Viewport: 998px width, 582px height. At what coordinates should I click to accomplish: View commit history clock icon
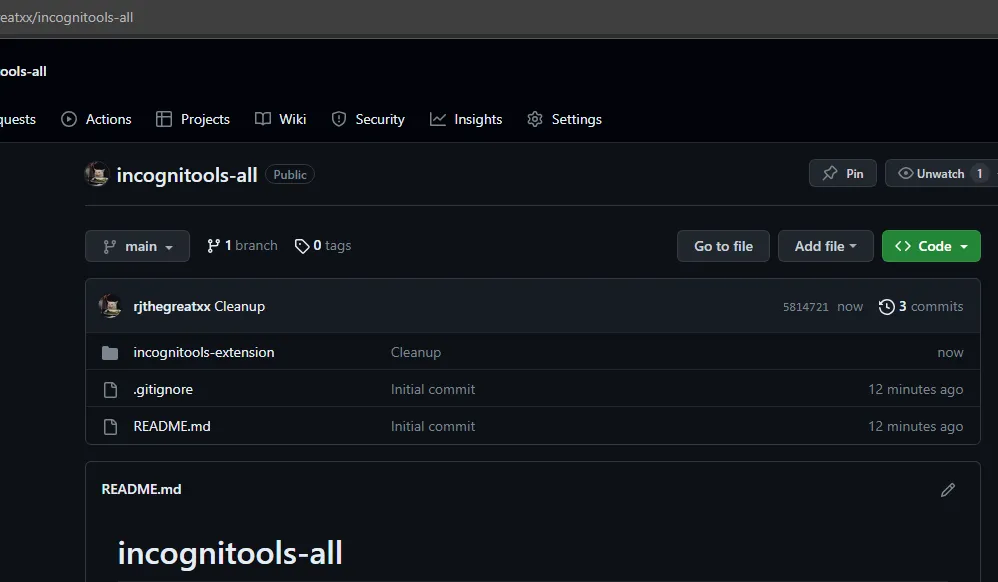887,307
